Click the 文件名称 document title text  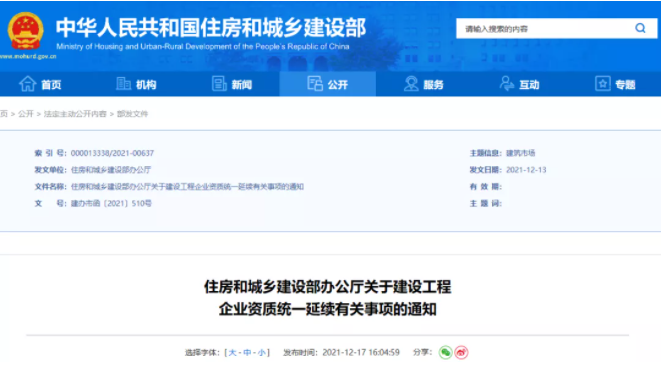(x=187, y=187)
